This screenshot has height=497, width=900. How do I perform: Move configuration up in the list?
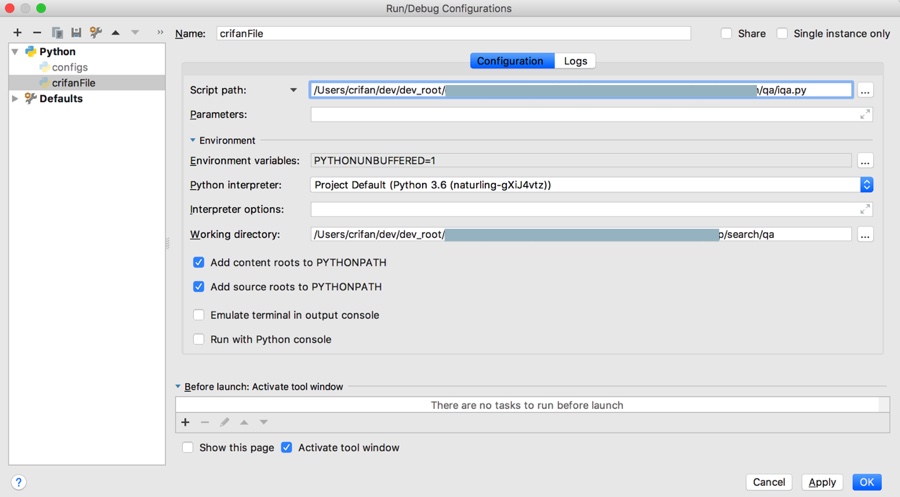point(115,33)
